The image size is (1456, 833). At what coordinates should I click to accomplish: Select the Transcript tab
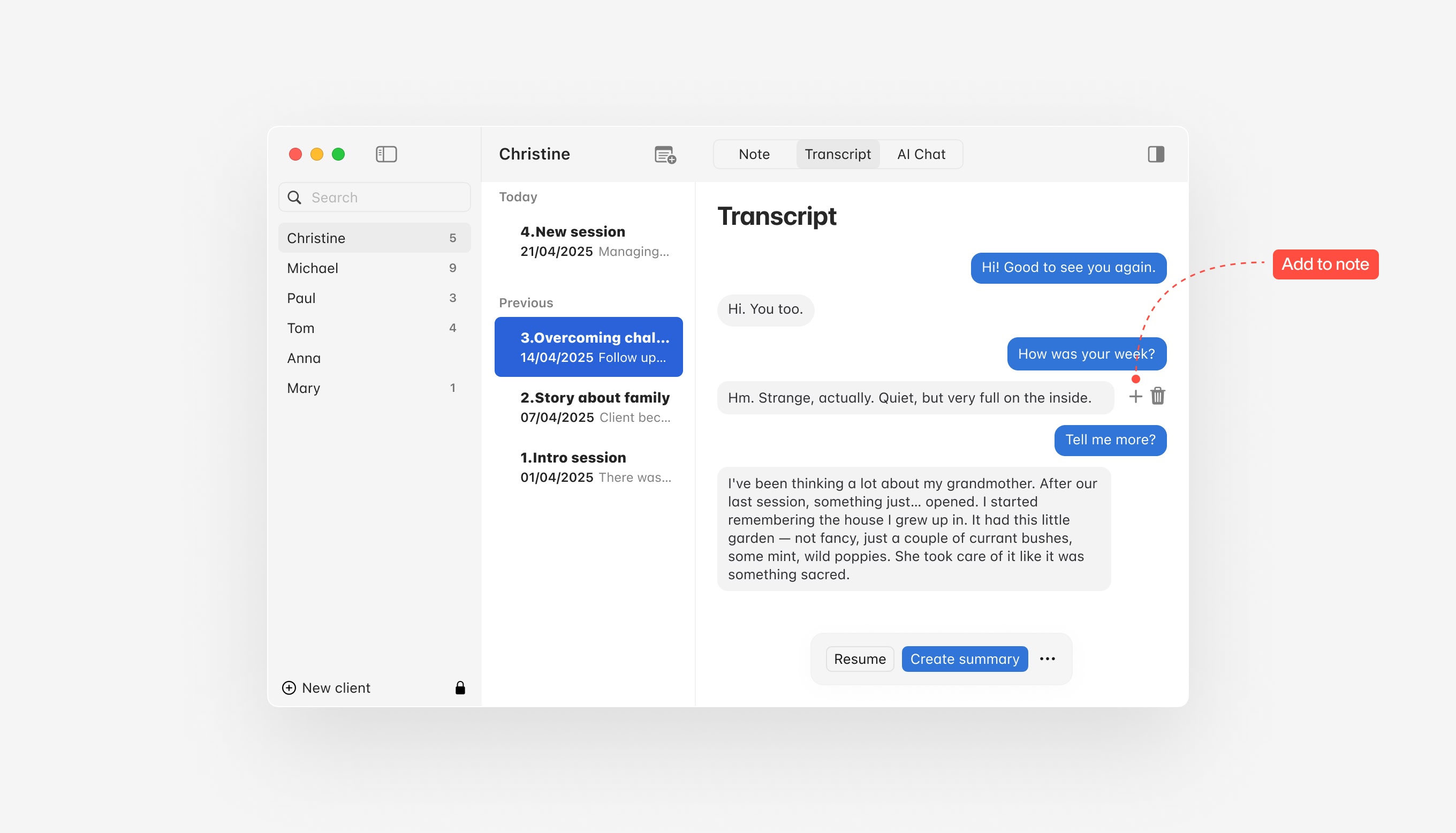pyautogui.click(x=837, y=154)
